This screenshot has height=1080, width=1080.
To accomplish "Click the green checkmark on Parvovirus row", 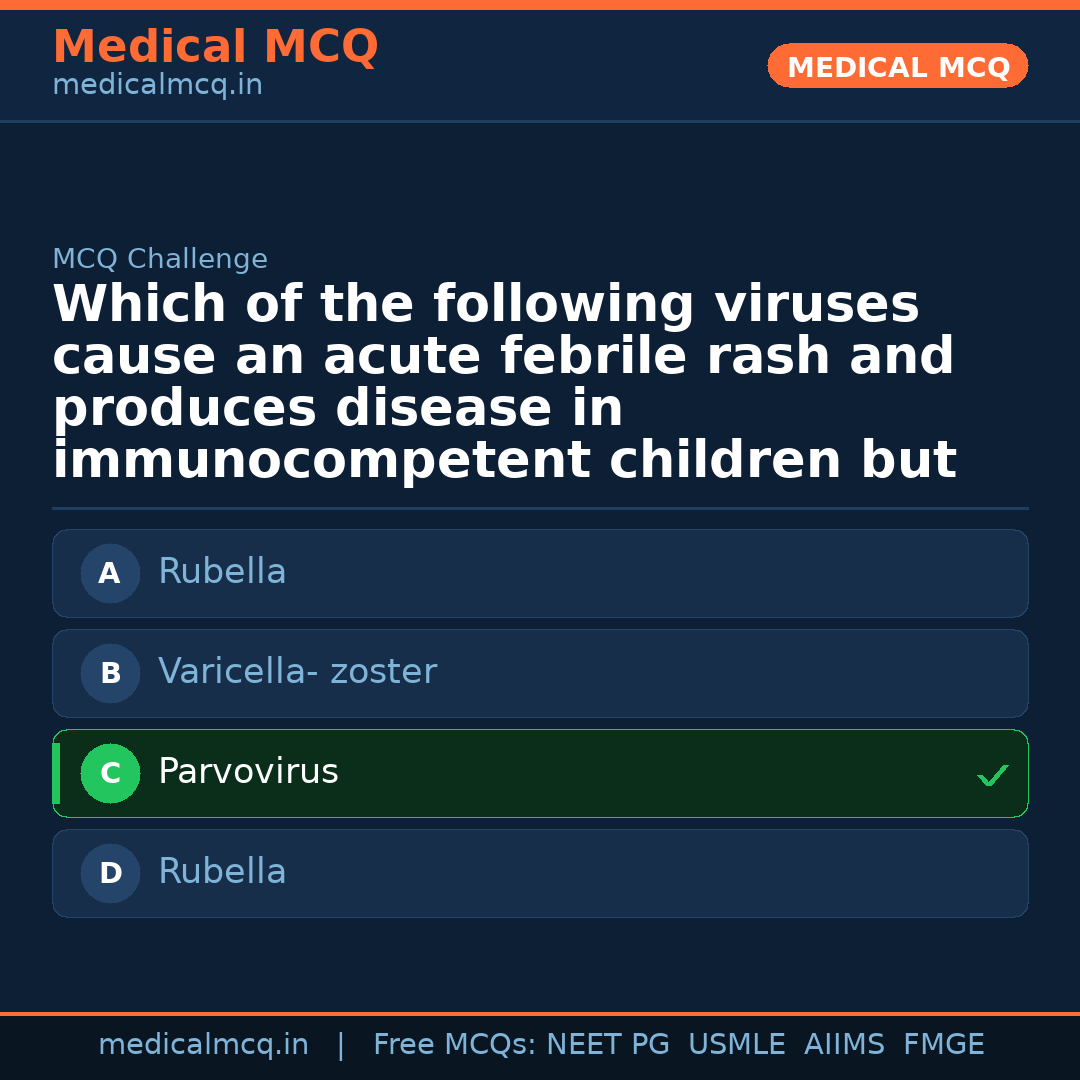I will pyautogui.click(x=992, y=775).
